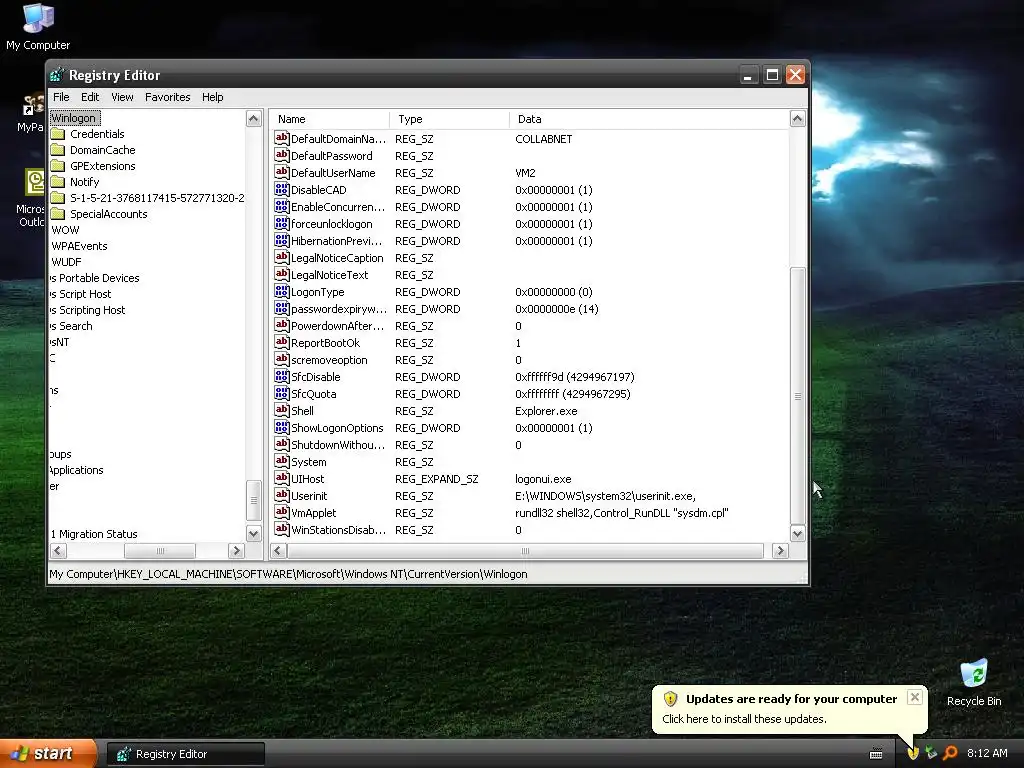Image resolution: width=1024 pixels, height=768 pixels.
Task: Open the Start menu
Action: 48,754
